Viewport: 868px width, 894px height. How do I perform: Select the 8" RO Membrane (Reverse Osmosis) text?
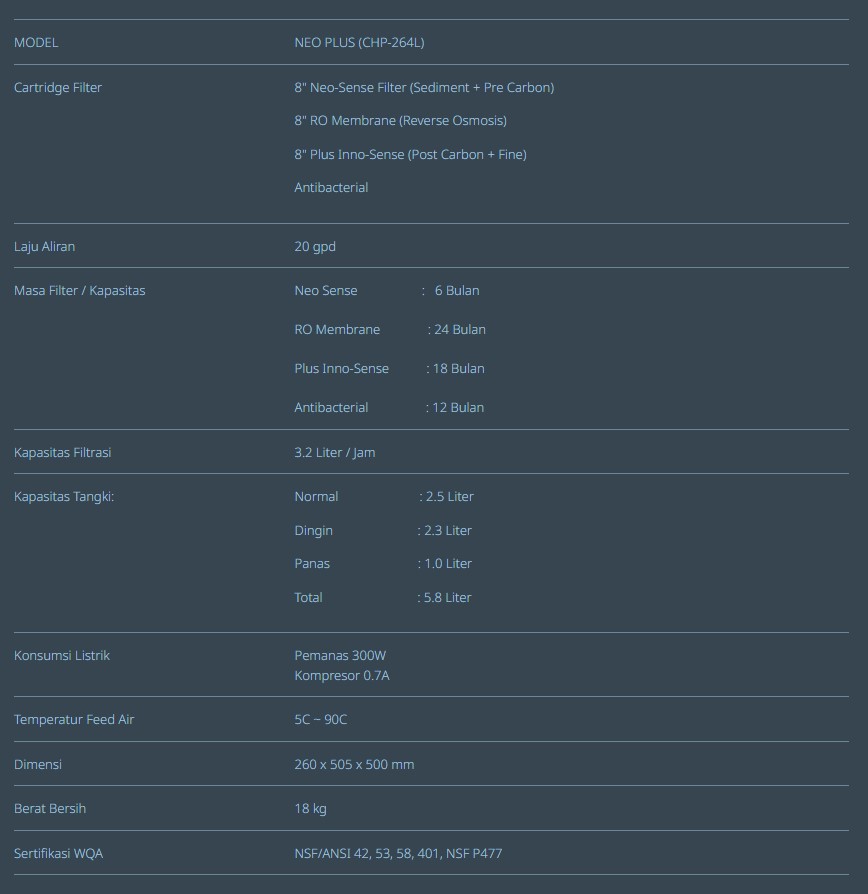pyautogui.click(x=400, y=120)
